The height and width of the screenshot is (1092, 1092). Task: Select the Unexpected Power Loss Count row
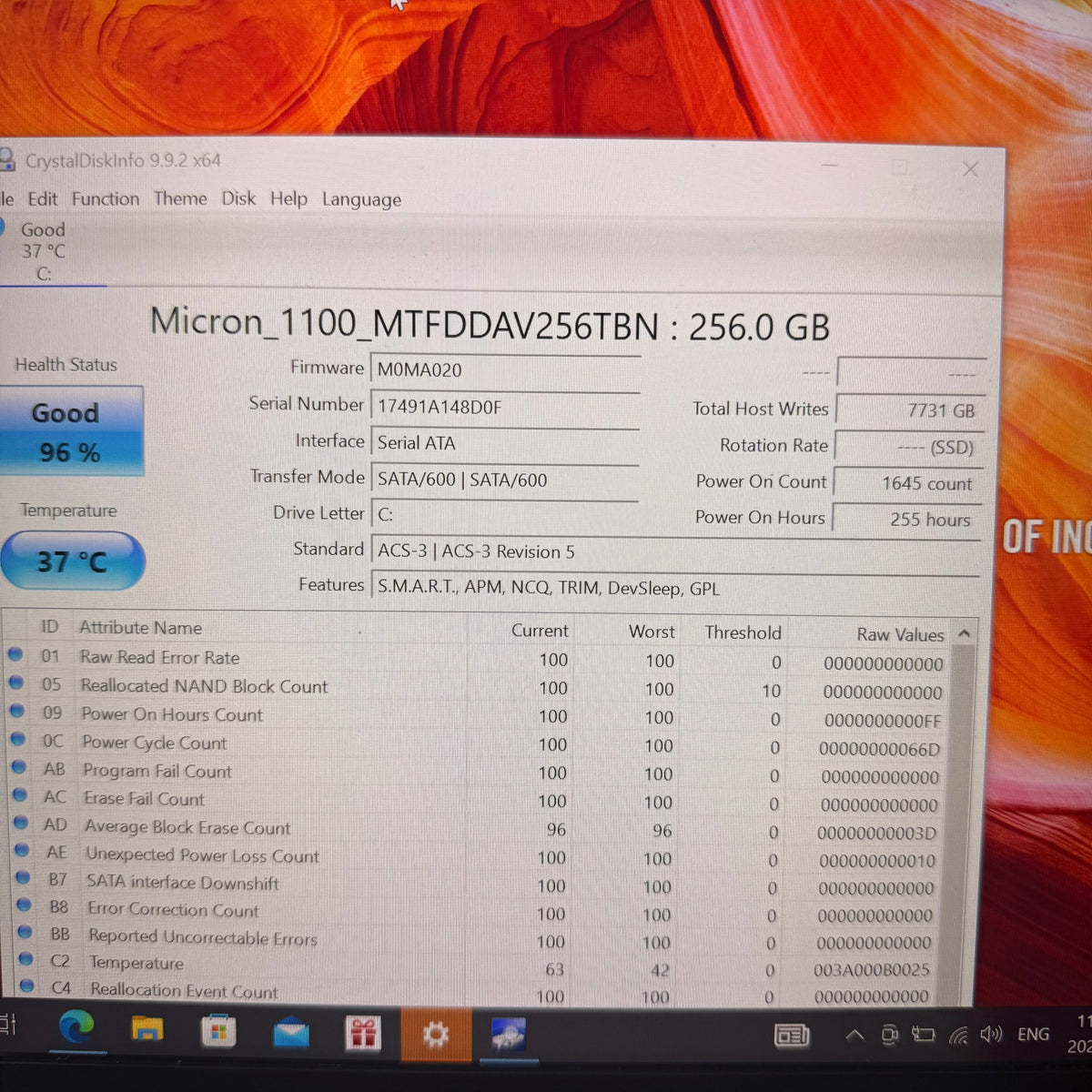[478, 857]
